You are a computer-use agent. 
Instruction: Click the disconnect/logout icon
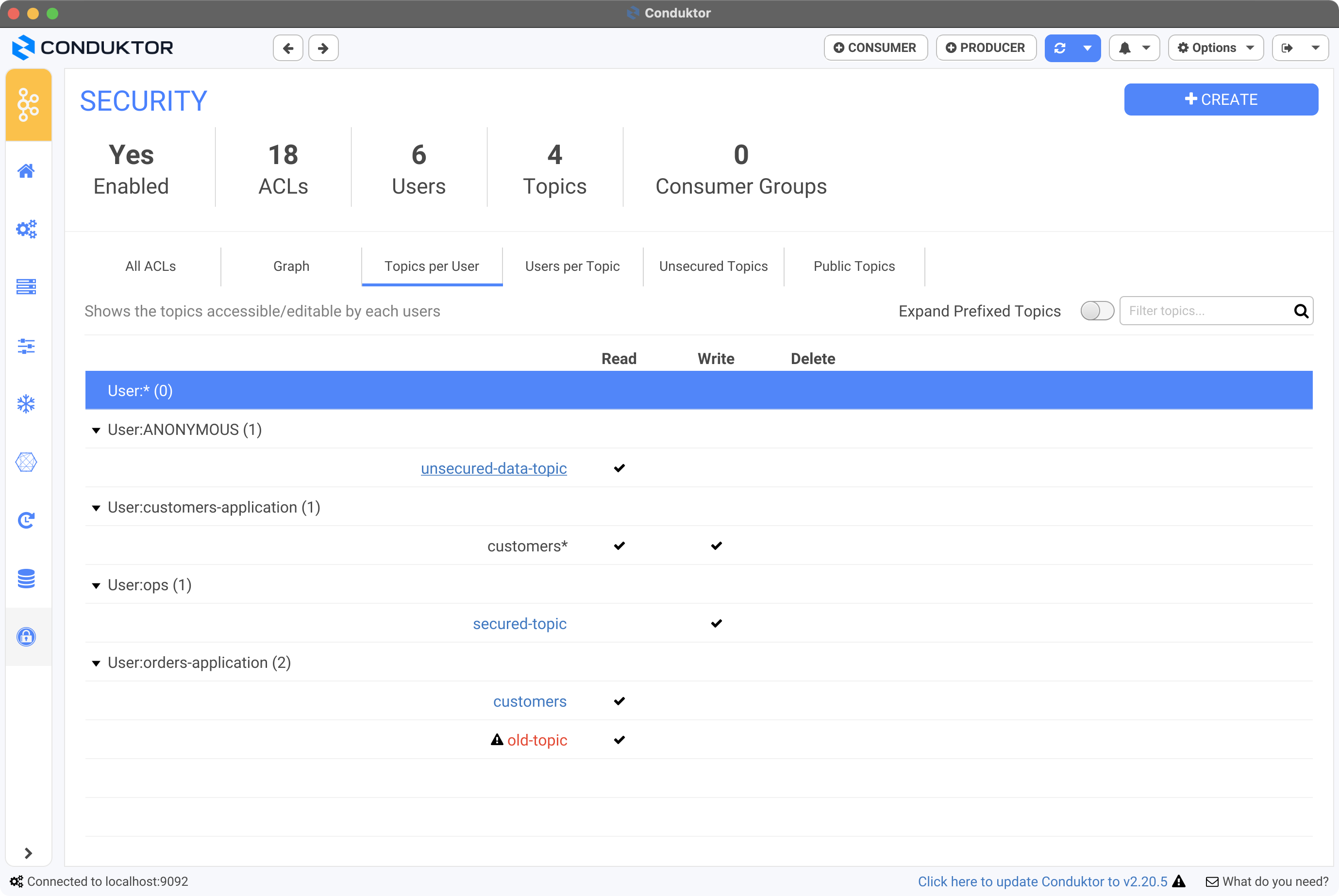click(1288, 48)
